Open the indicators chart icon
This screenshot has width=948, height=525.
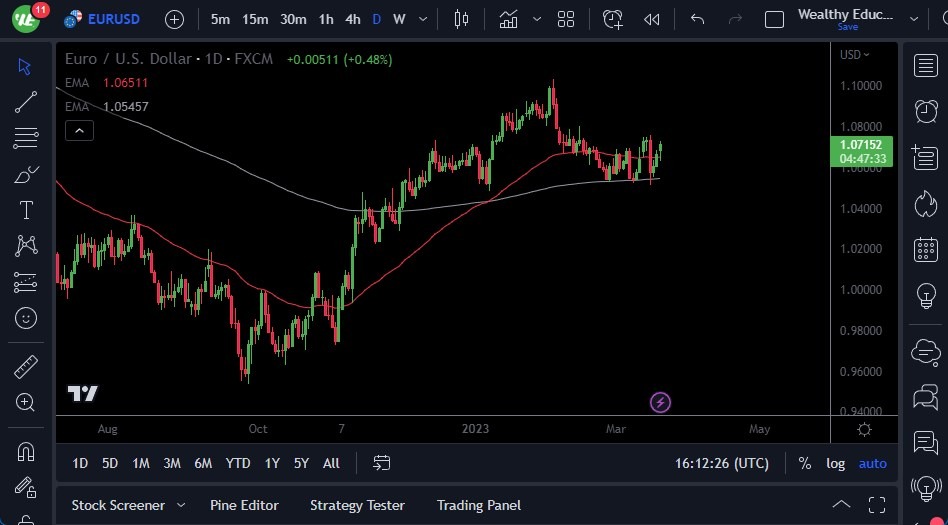click(x=509, y=19)
